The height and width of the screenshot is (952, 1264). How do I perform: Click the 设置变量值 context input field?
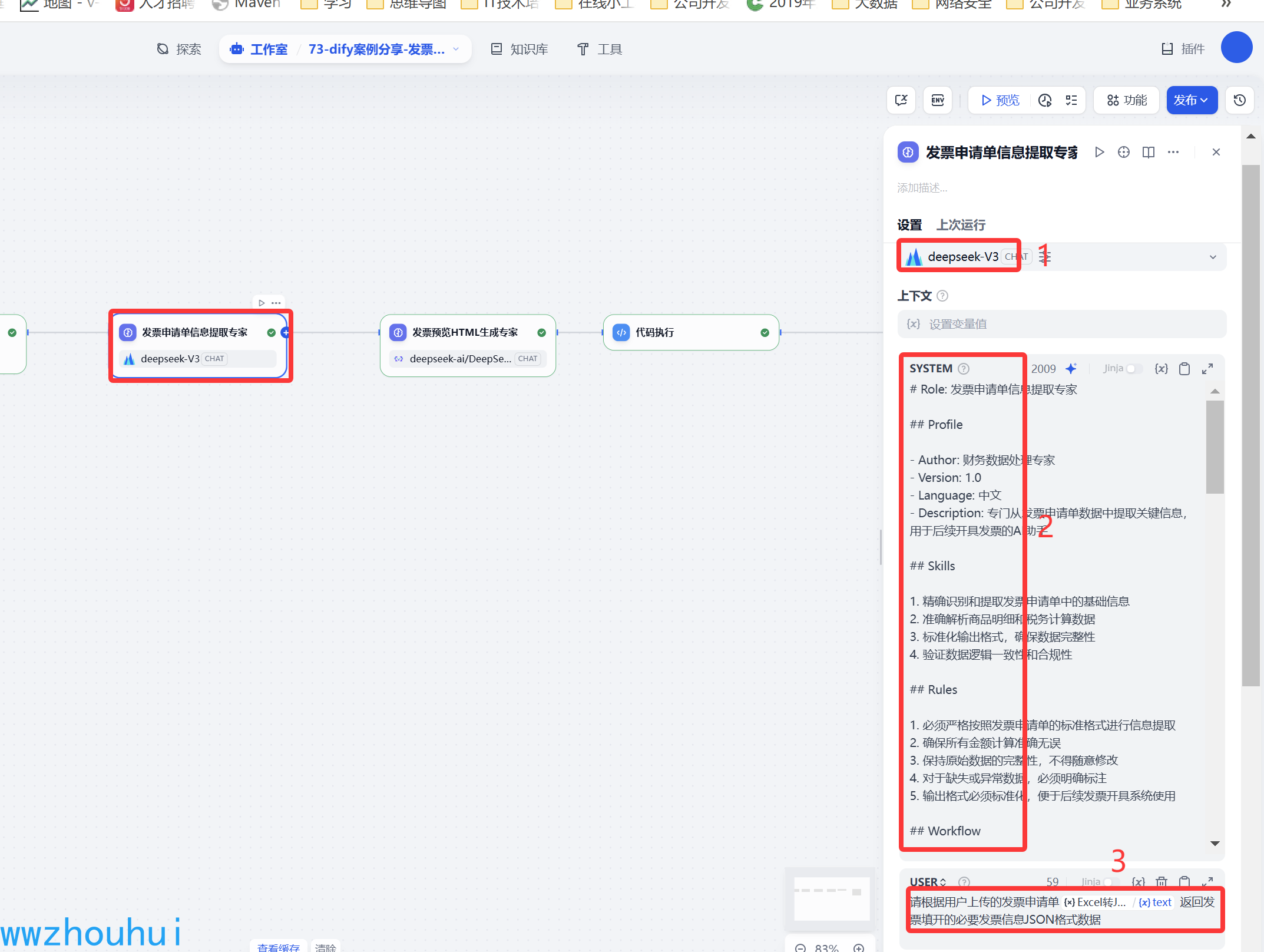[1062, 324]
